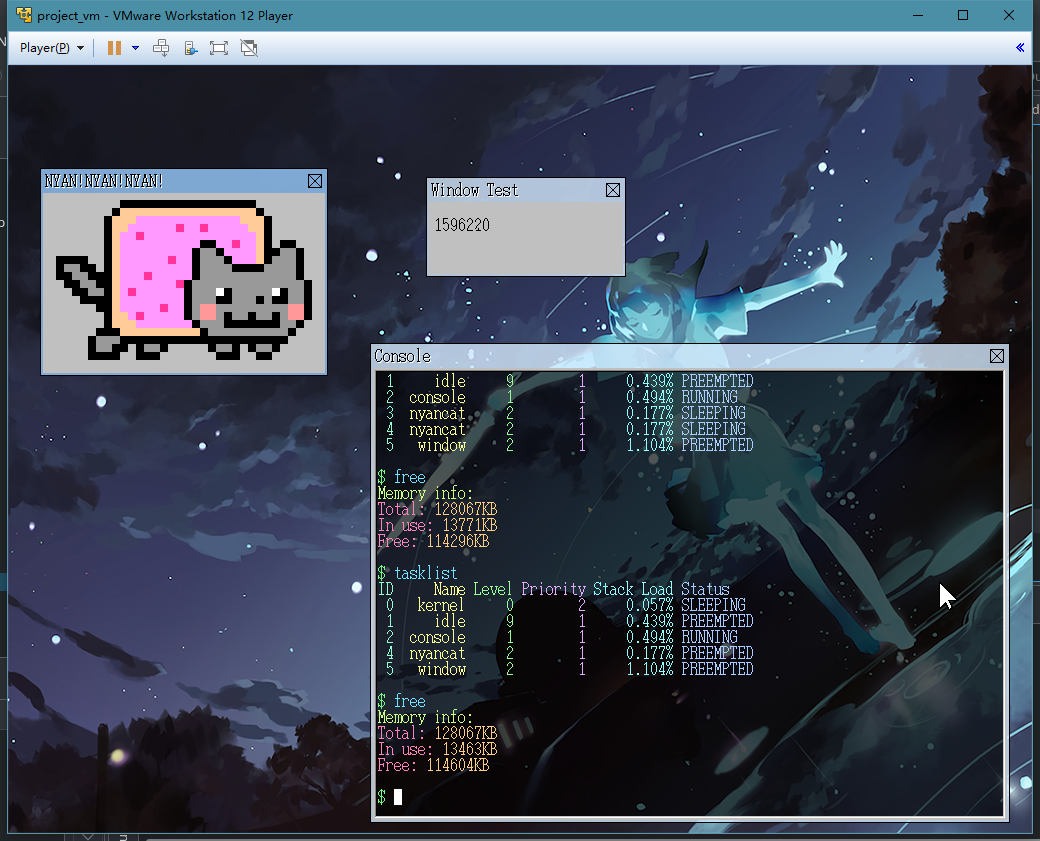Click 'In use: 13771KB' line
The width and height of the screenshot is (1040, 841).
point(437,525)
